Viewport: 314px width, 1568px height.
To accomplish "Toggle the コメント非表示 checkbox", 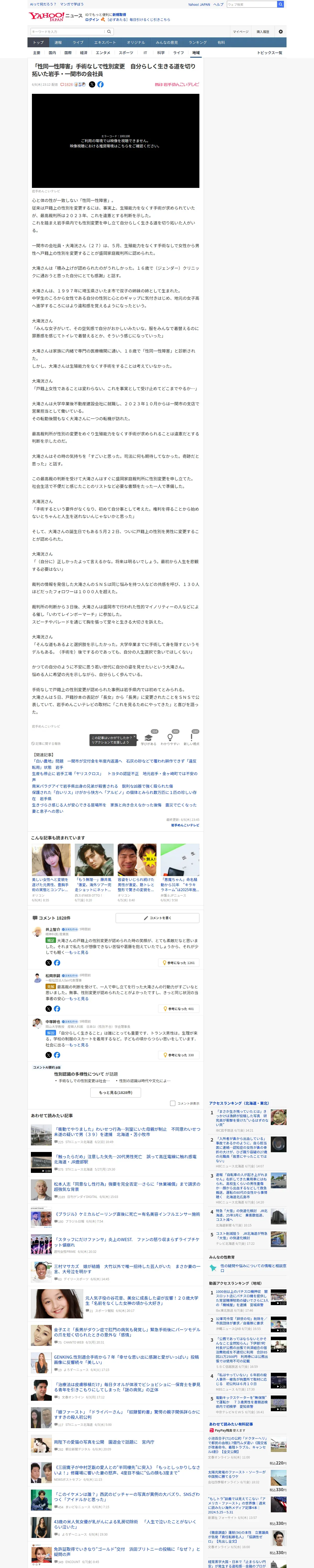I will 172,1103.
